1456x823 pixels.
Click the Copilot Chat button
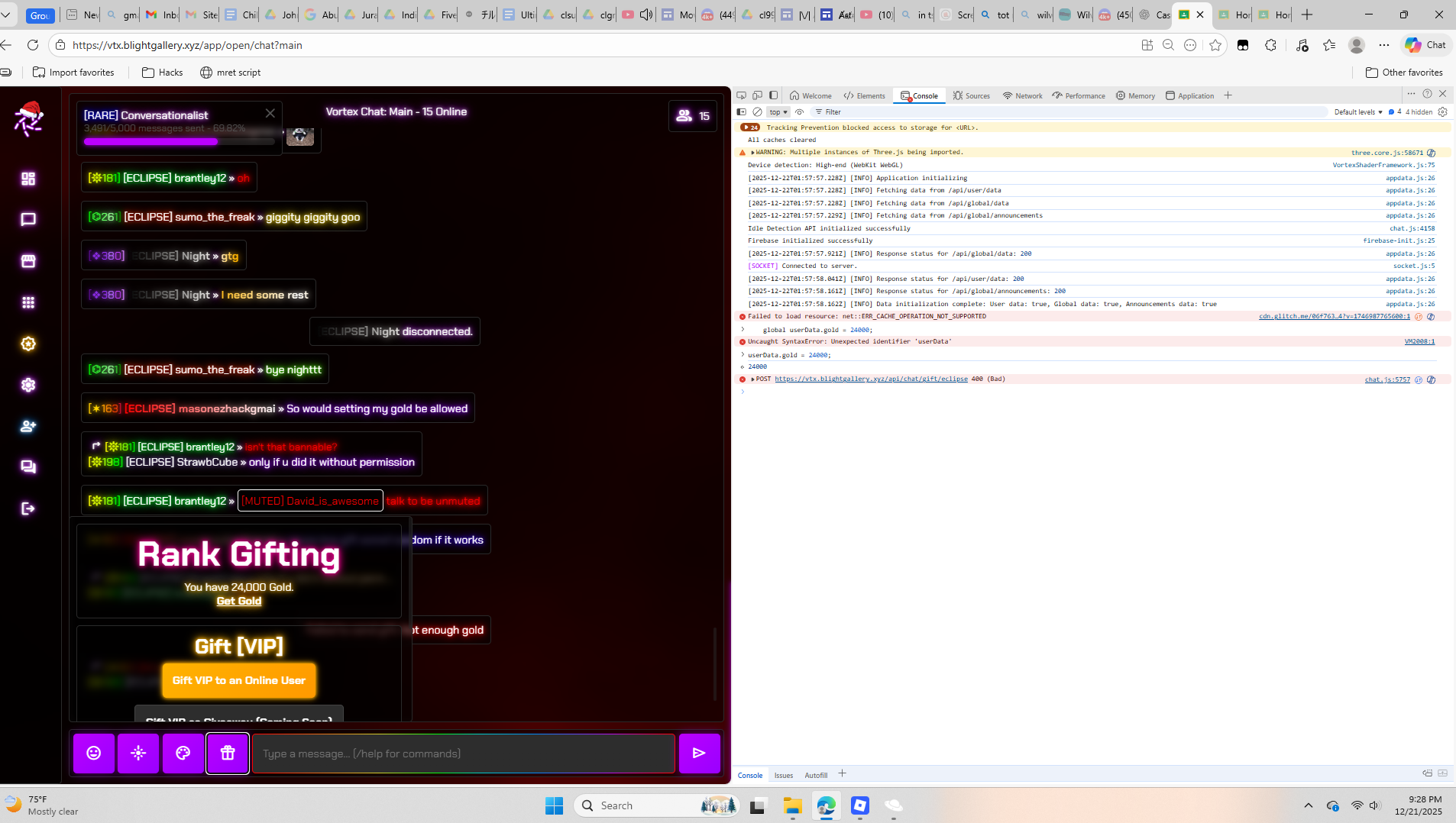pos(1425,45)
